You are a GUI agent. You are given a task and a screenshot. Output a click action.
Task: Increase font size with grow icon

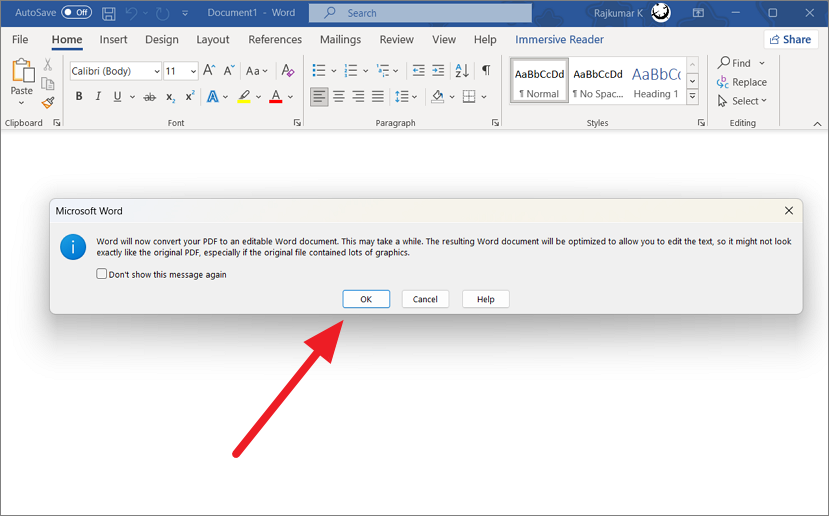[209, 70]
